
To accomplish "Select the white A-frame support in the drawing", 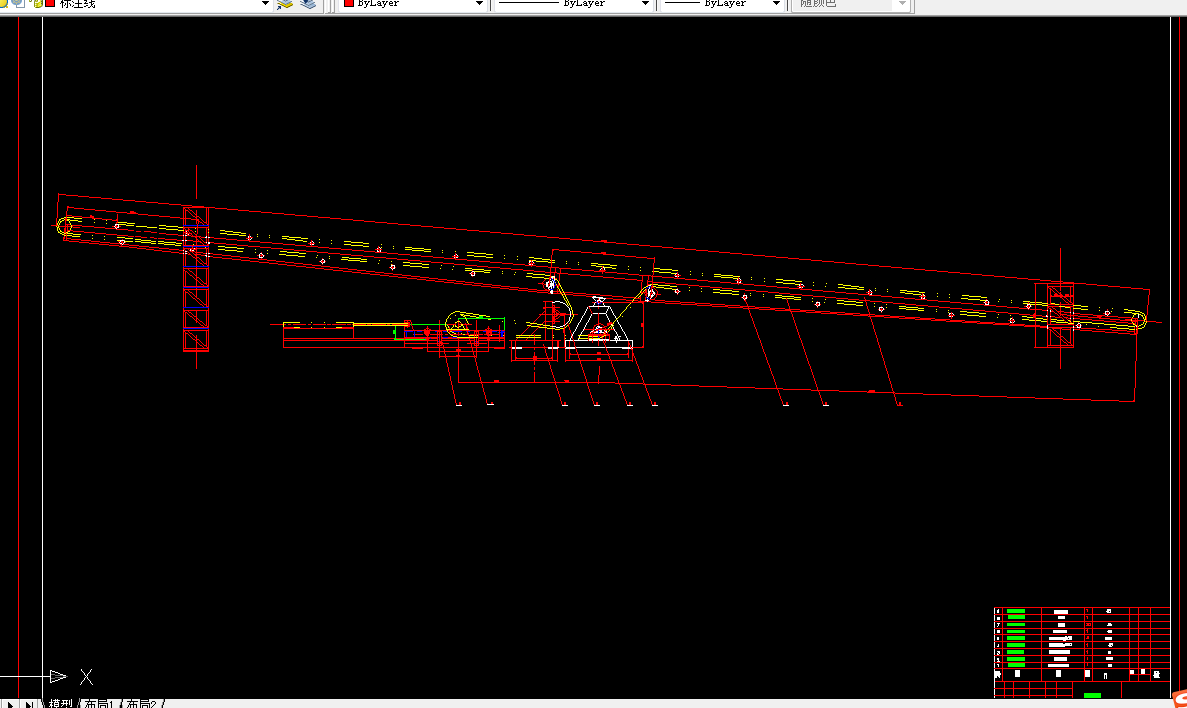I will [x=599, y=323].
